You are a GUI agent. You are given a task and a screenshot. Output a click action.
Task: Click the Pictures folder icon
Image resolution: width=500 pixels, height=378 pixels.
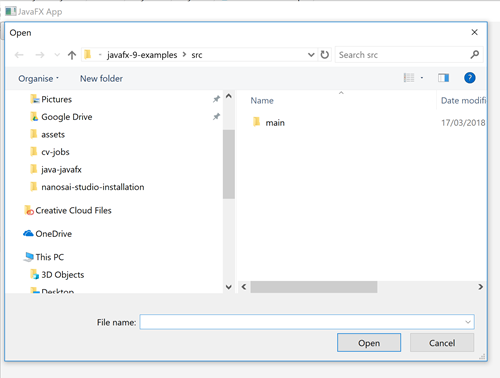(35, 99)
